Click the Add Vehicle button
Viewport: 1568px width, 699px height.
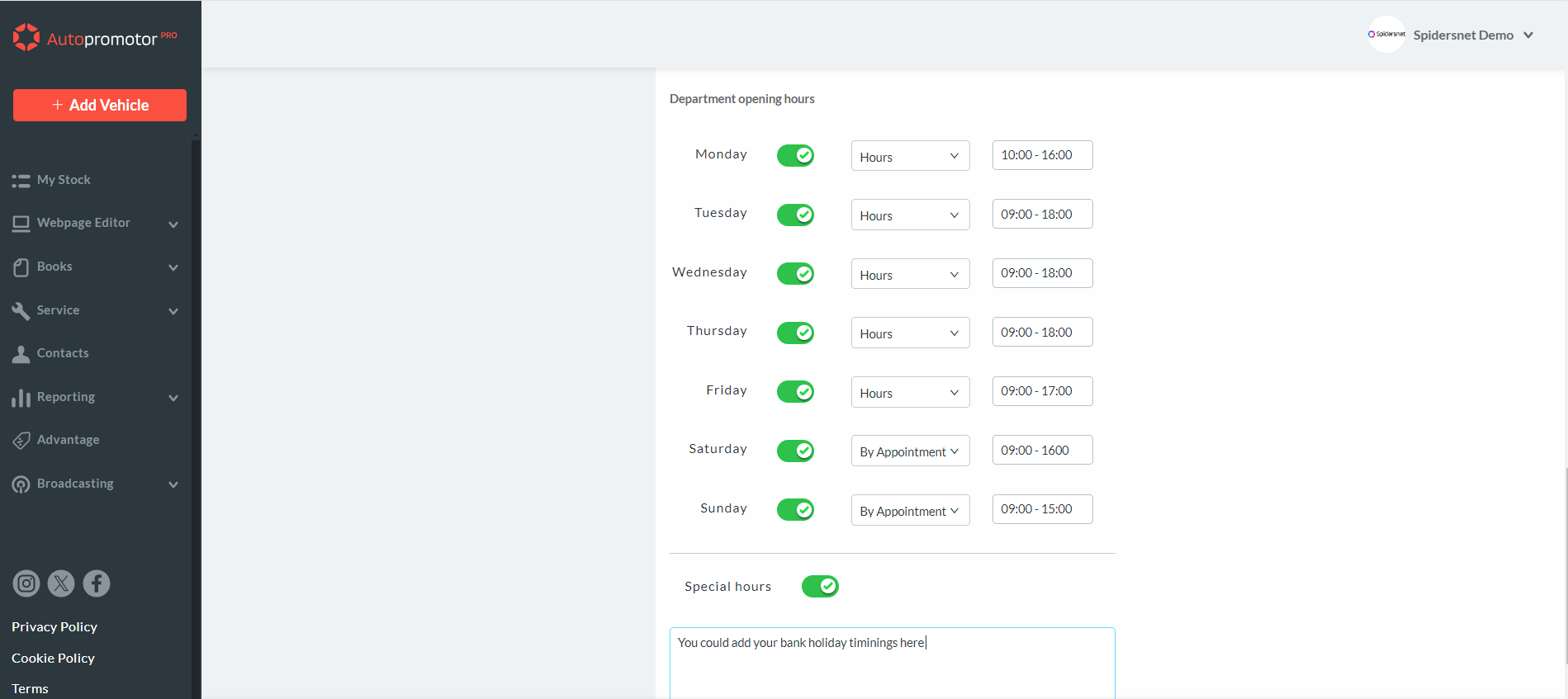point(100,105)
